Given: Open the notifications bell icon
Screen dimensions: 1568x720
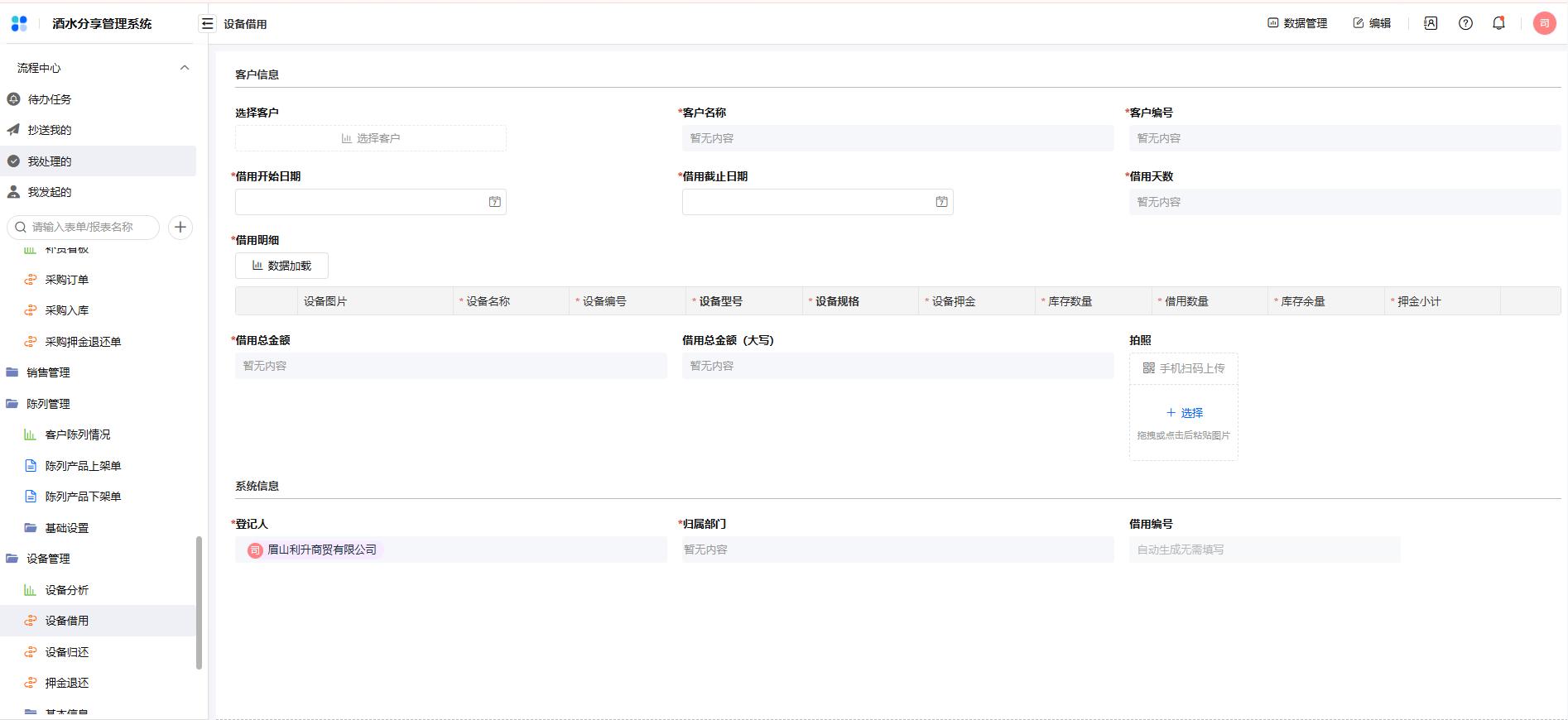Looking at the screenshot, I should click(x=1498, y=23).
